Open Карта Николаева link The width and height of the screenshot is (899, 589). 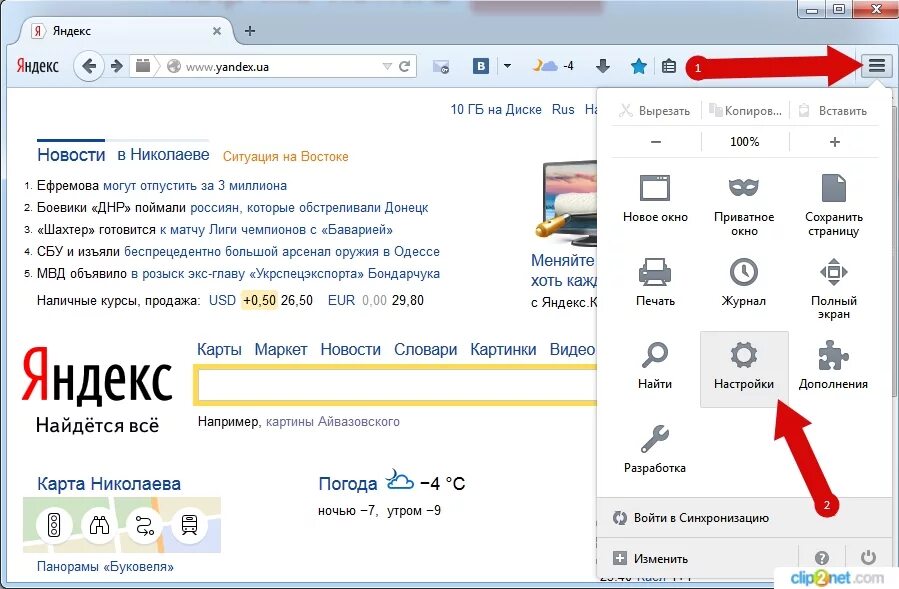(109, 483)
